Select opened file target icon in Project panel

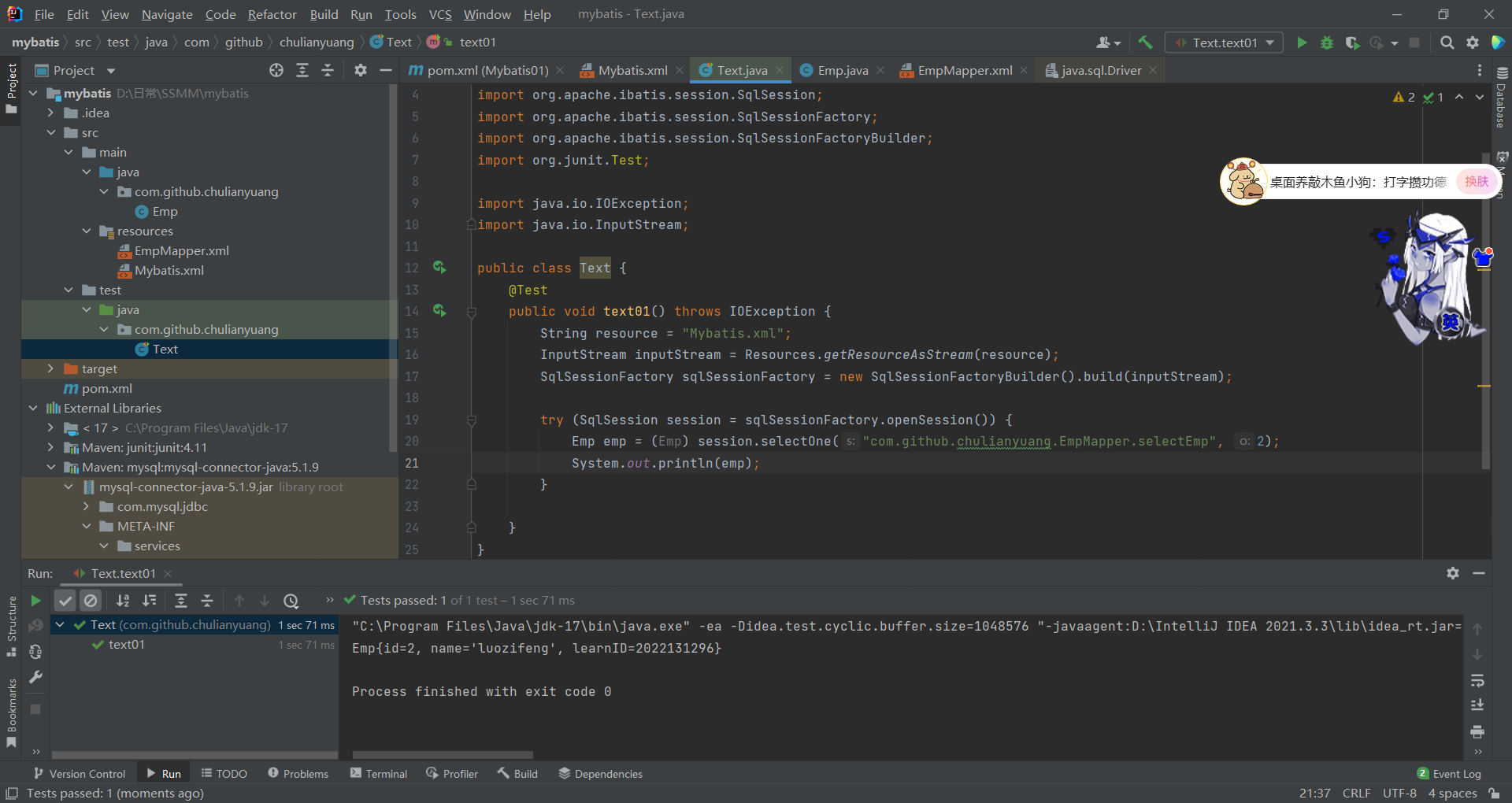point(276,70)
